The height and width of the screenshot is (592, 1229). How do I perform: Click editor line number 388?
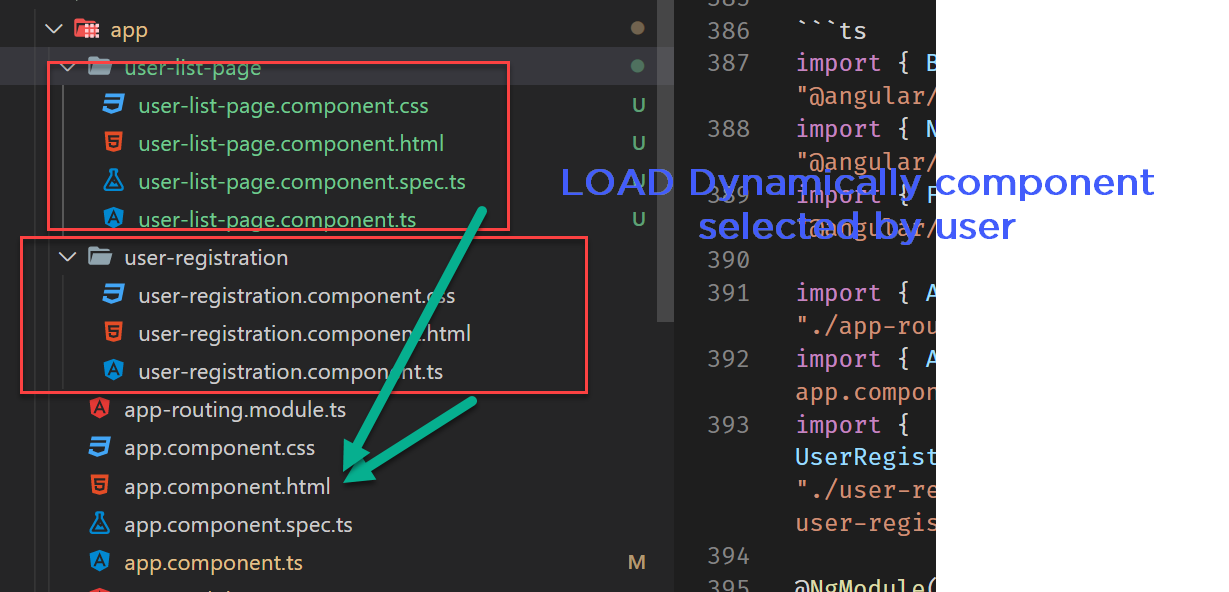click(x=728, y=129)
